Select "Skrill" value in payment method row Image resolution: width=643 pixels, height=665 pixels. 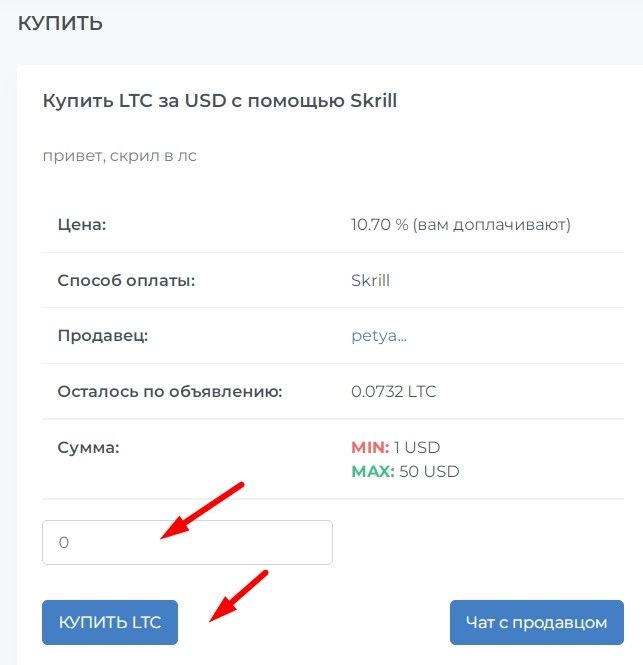(370, 280)
